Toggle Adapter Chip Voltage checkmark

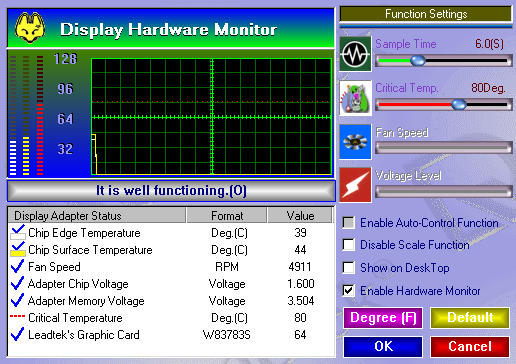[x=17, y=283]
